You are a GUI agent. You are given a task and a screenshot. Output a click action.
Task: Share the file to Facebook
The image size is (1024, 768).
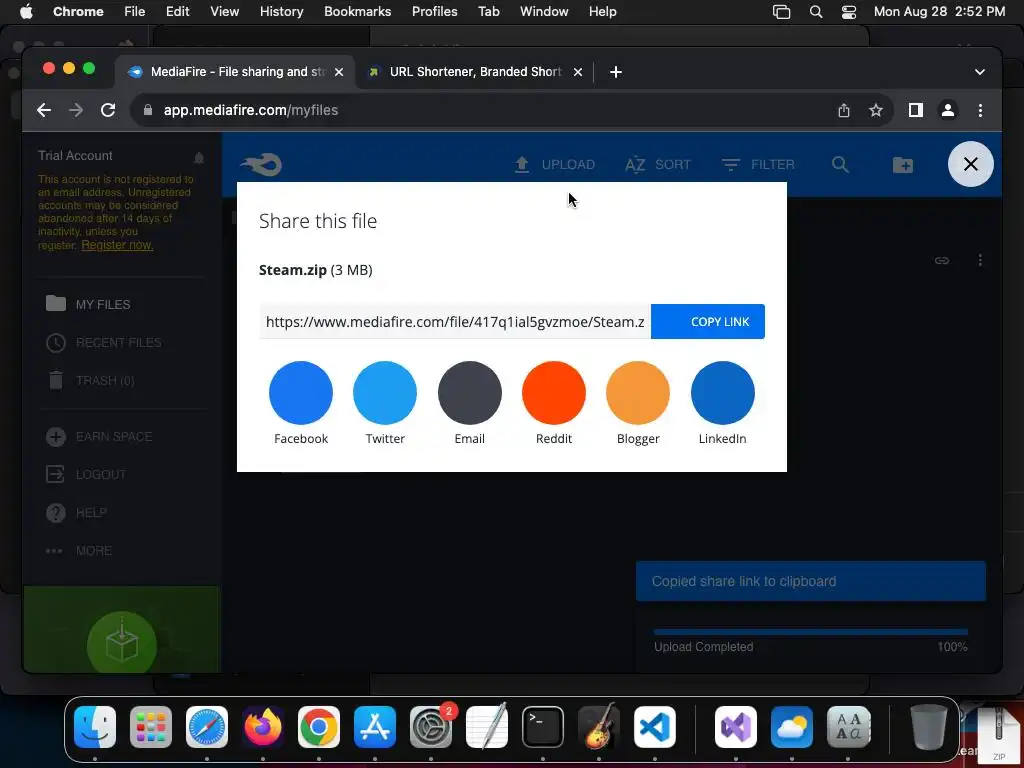(x=300, y=392)
